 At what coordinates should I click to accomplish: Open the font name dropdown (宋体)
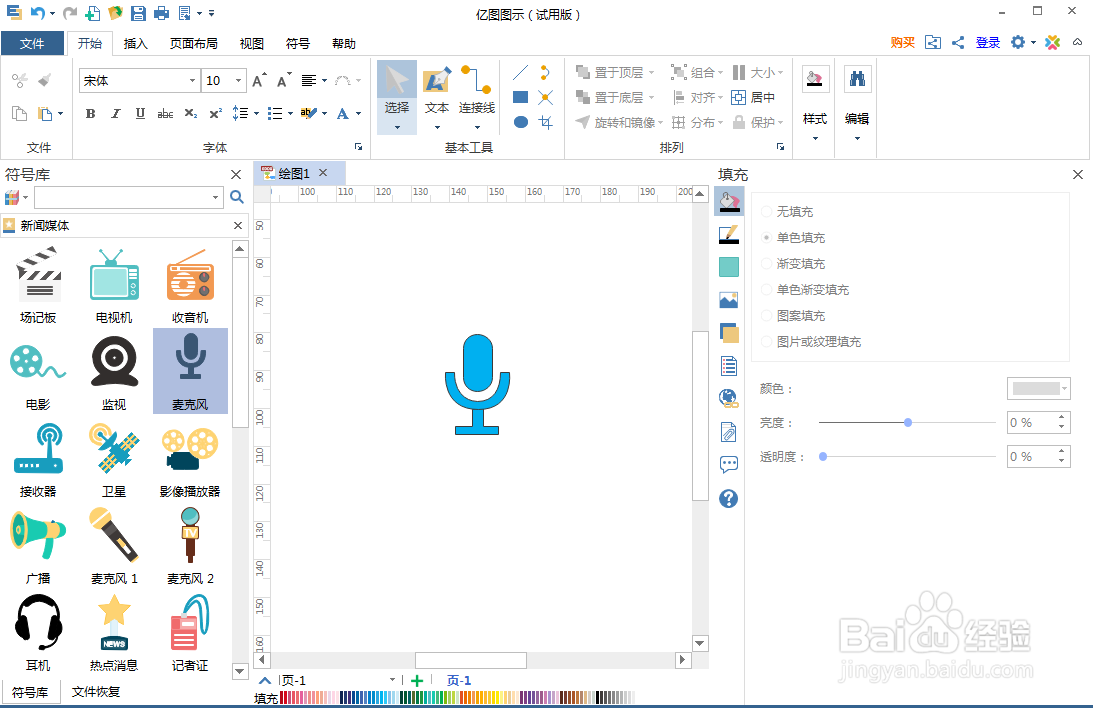[192, 81]
